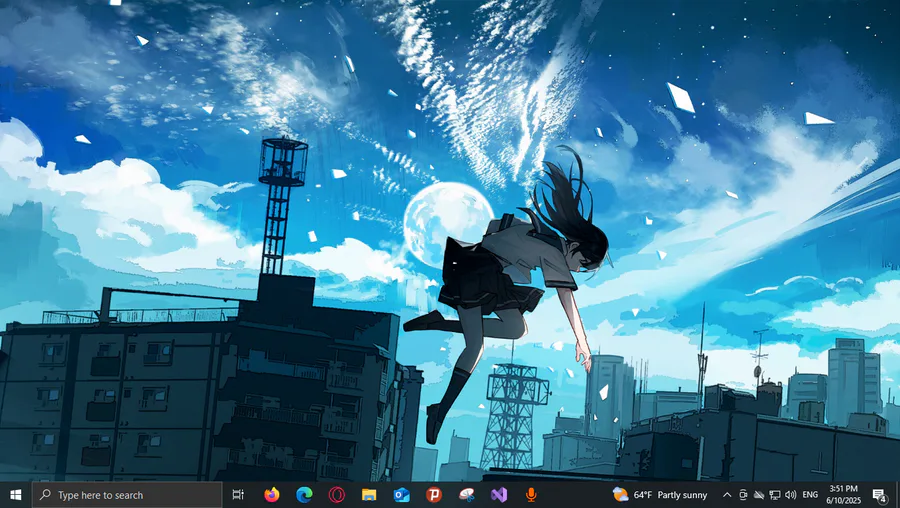Launch the orange P app in taskbar
This screenshot has height=508, width=900.
(434, 495)
